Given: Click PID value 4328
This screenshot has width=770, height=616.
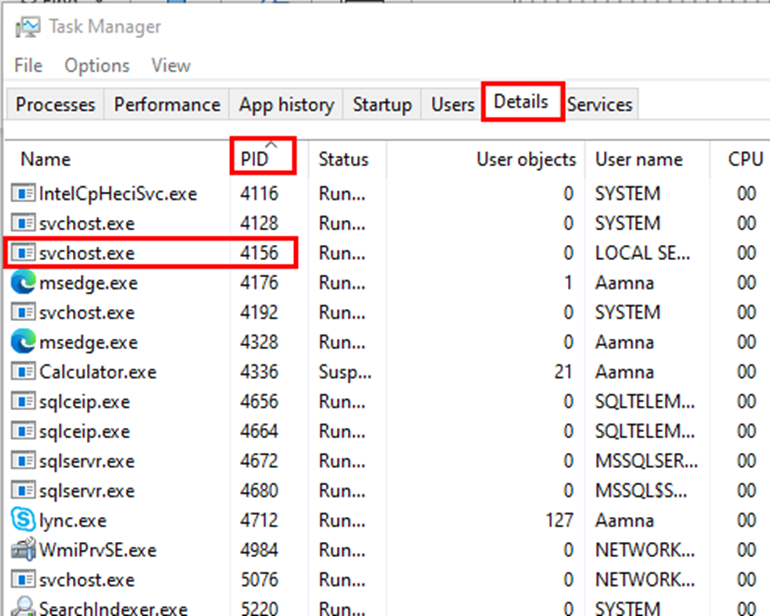Looking at the screenshot, I should pyautogui.click(x=259, y=342).
